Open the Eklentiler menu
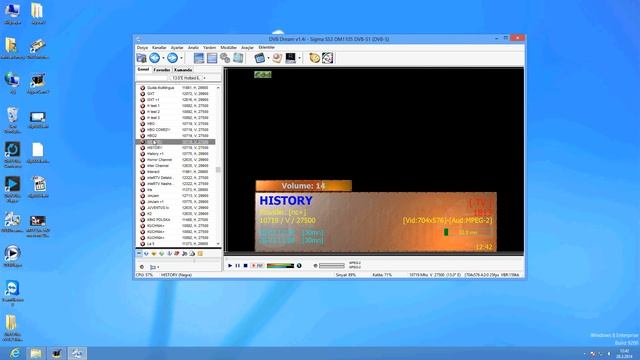 (x=267, y=48)
